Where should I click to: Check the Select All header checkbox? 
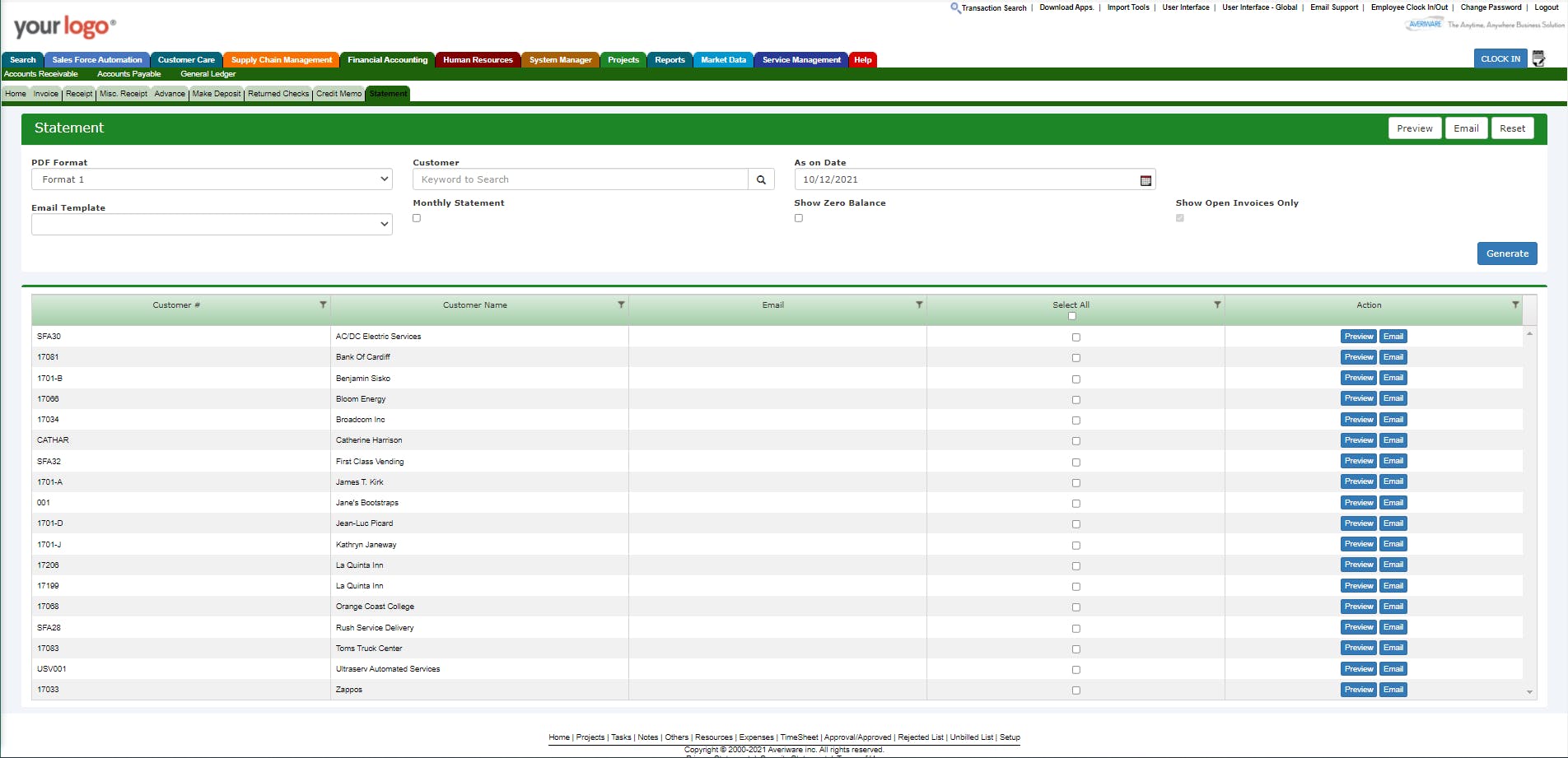(x=1071, y=316)
